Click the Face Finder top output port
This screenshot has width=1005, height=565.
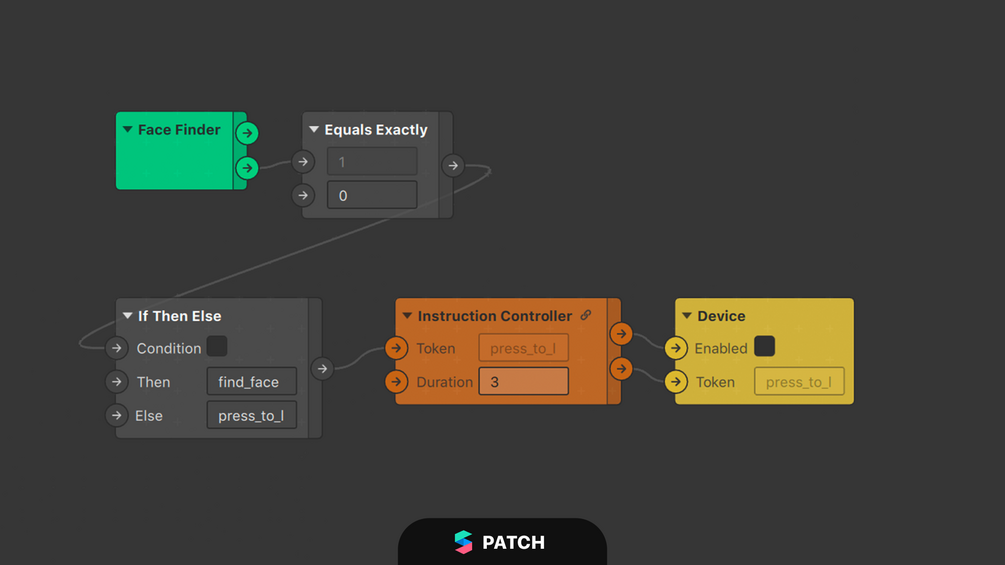tap(247, 133)
